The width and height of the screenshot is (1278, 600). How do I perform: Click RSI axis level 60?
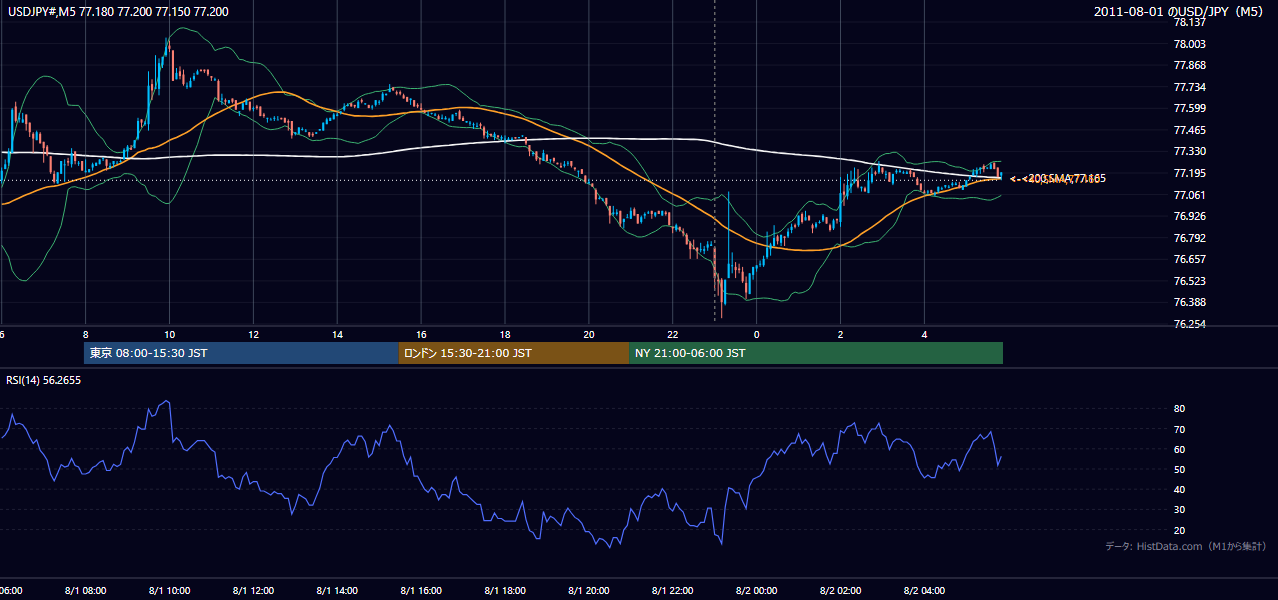point(1179,449)
